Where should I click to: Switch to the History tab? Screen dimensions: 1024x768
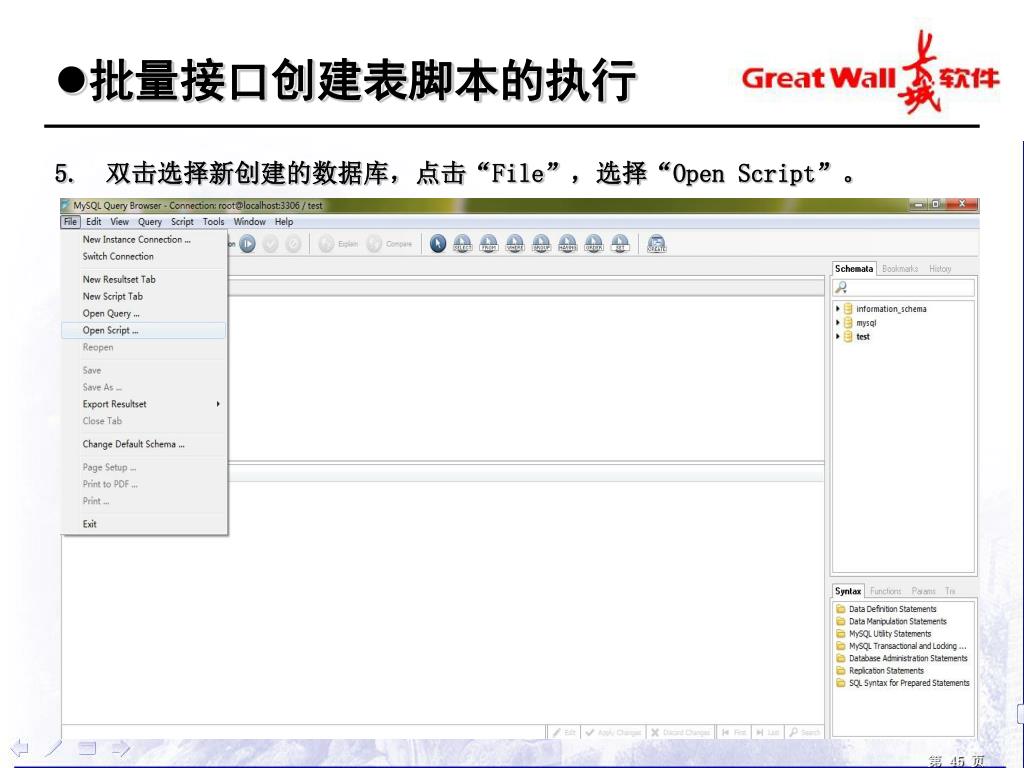click(x=940, y=269)
